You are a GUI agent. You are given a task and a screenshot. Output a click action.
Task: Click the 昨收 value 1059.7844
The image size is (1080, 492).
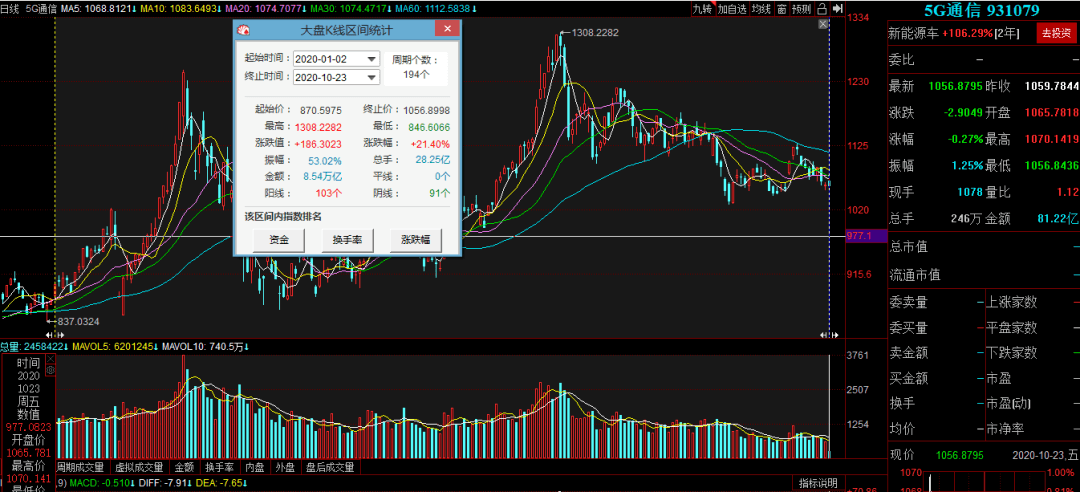click(x=1052, y=86)
